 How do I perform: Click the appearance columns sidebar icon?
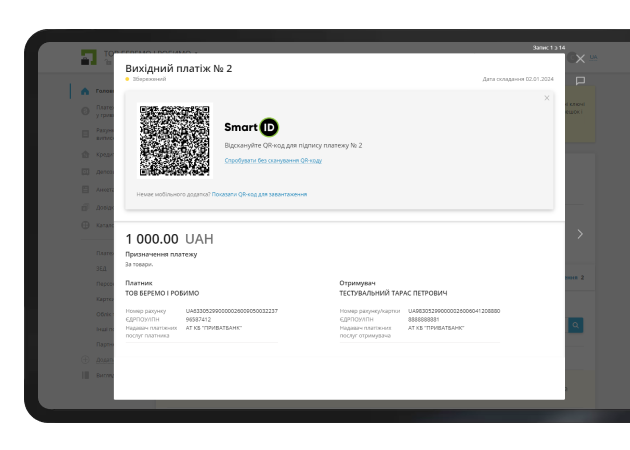click(85, 375)
